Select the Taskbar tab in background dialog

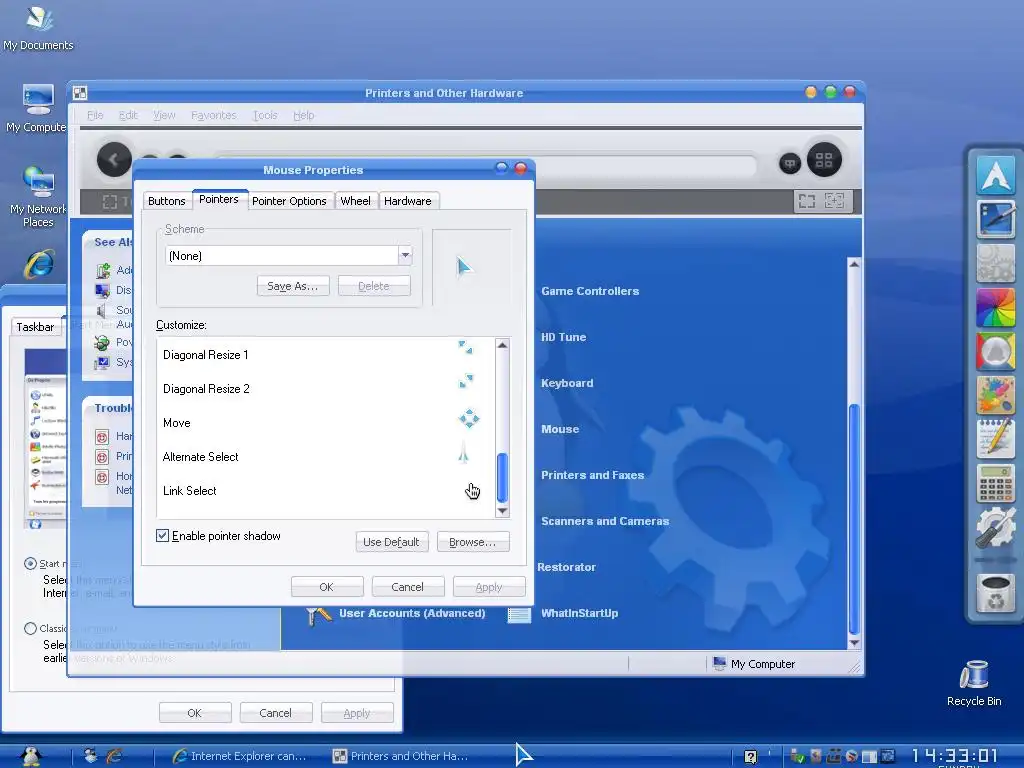click(x=35, y=327)
